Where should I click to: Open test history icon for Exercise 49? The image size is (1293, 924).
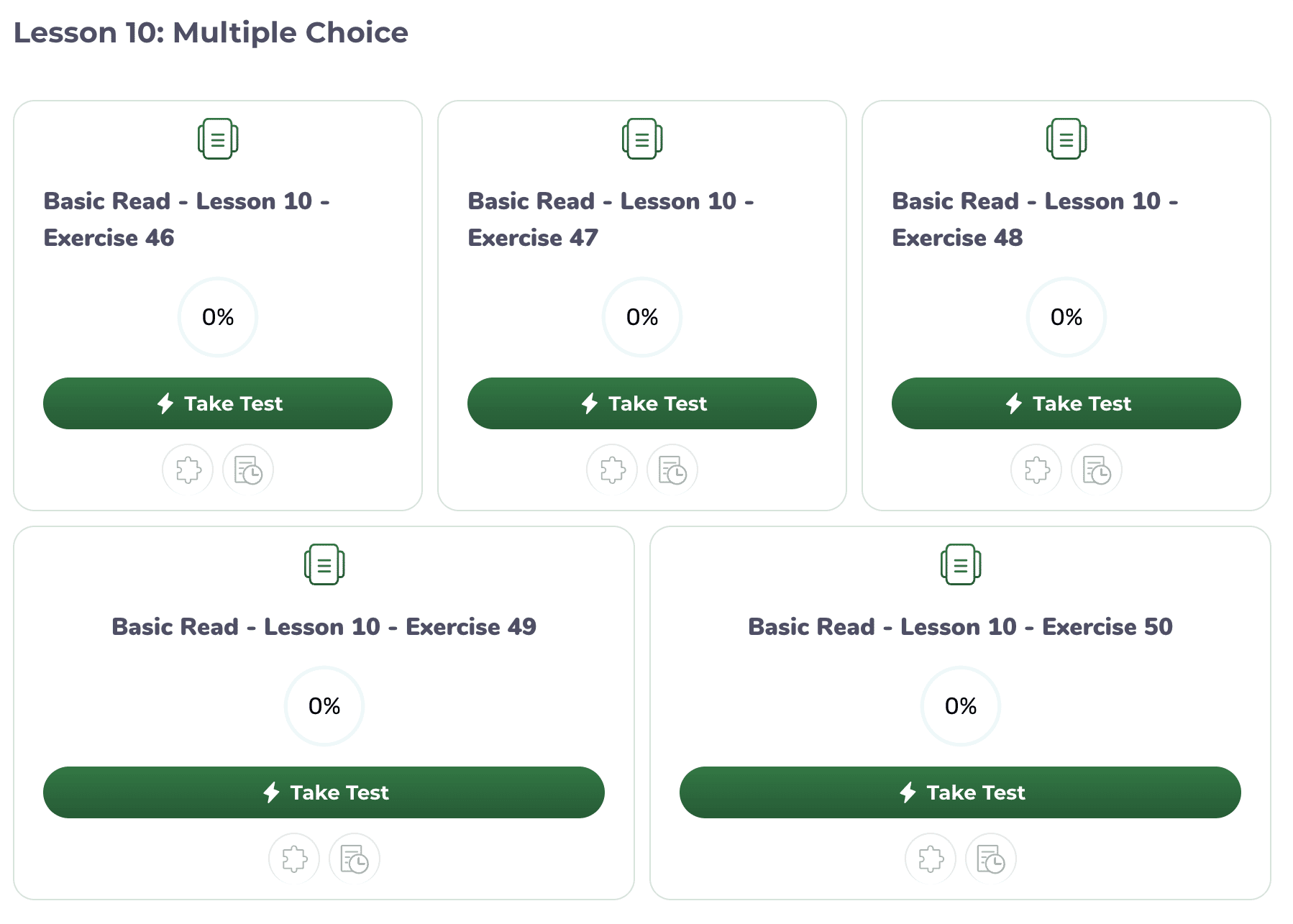point(355,859)
